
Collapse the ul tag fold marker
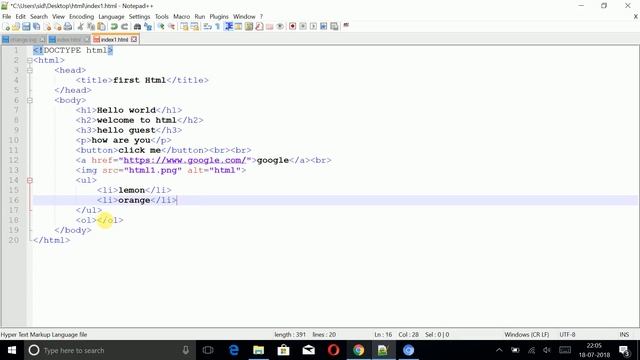tap(29, 180)
